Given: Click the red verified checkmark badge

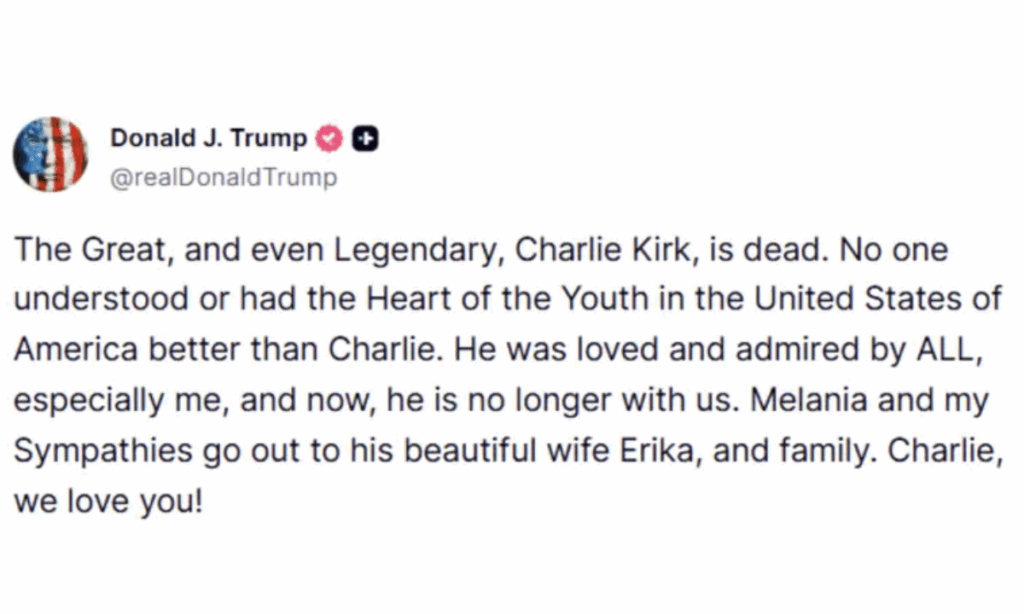Looking at the screenshot, I should point(329,138).
